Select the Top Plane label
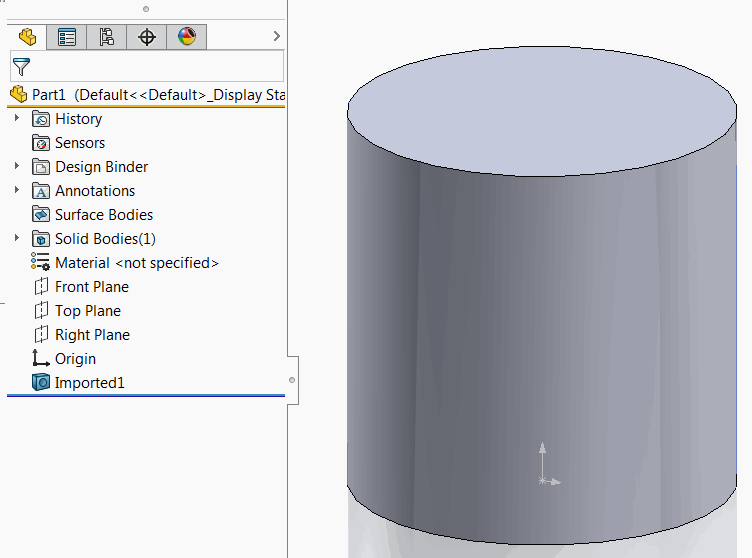 coord(88,310)
